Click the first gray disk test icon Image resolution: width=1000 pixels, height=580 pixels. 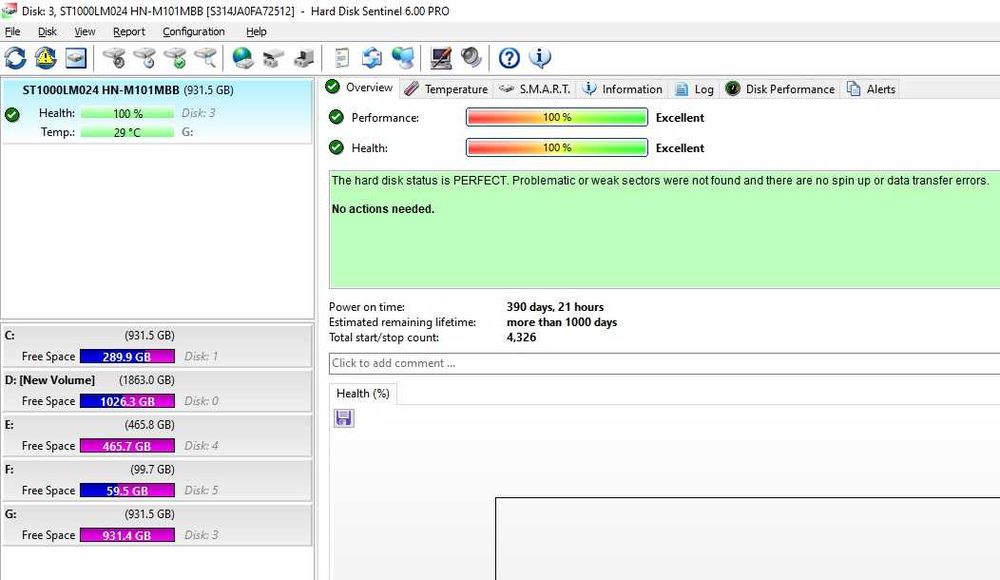pyautogui.click(x=114, y=58)
